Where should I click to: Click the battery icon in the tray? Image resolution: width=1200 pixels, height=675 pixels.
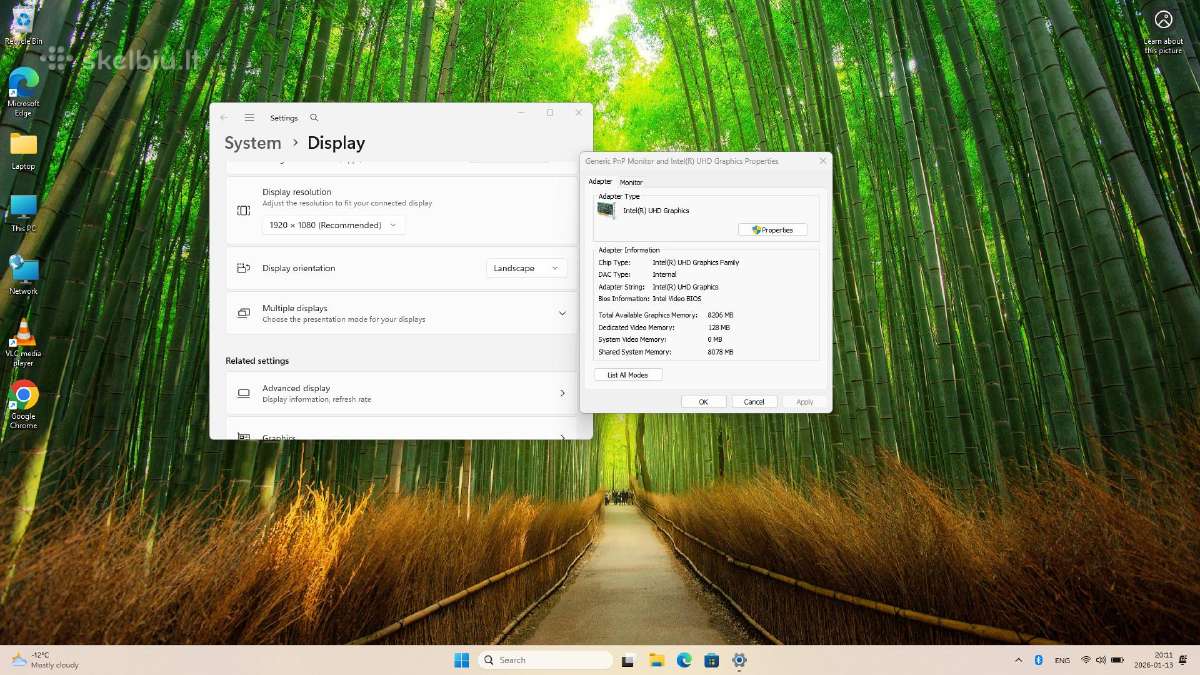click(x=1117, y=660)
